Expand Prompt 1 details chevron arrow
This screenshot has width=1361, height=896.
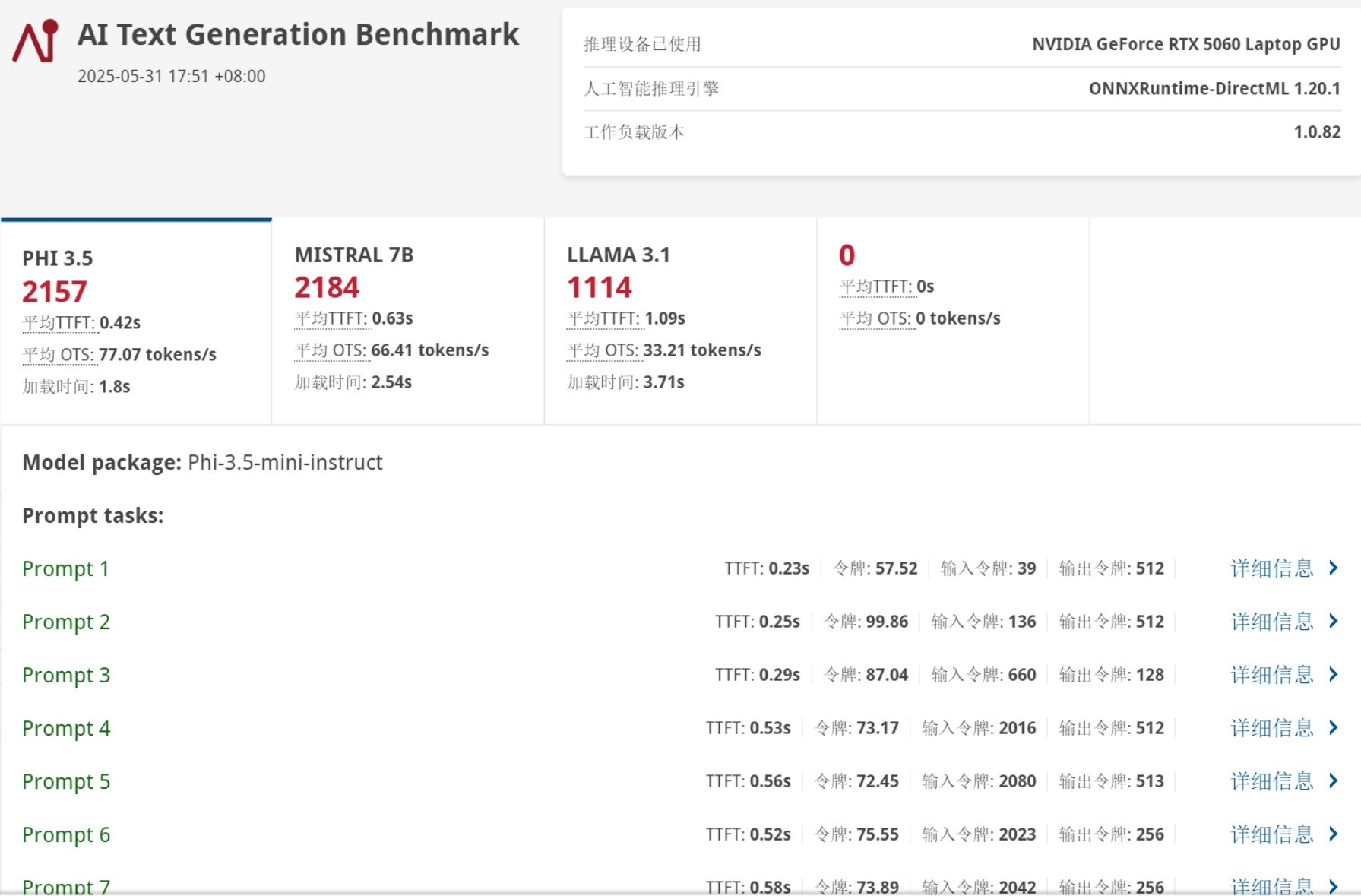(1333, 568)
